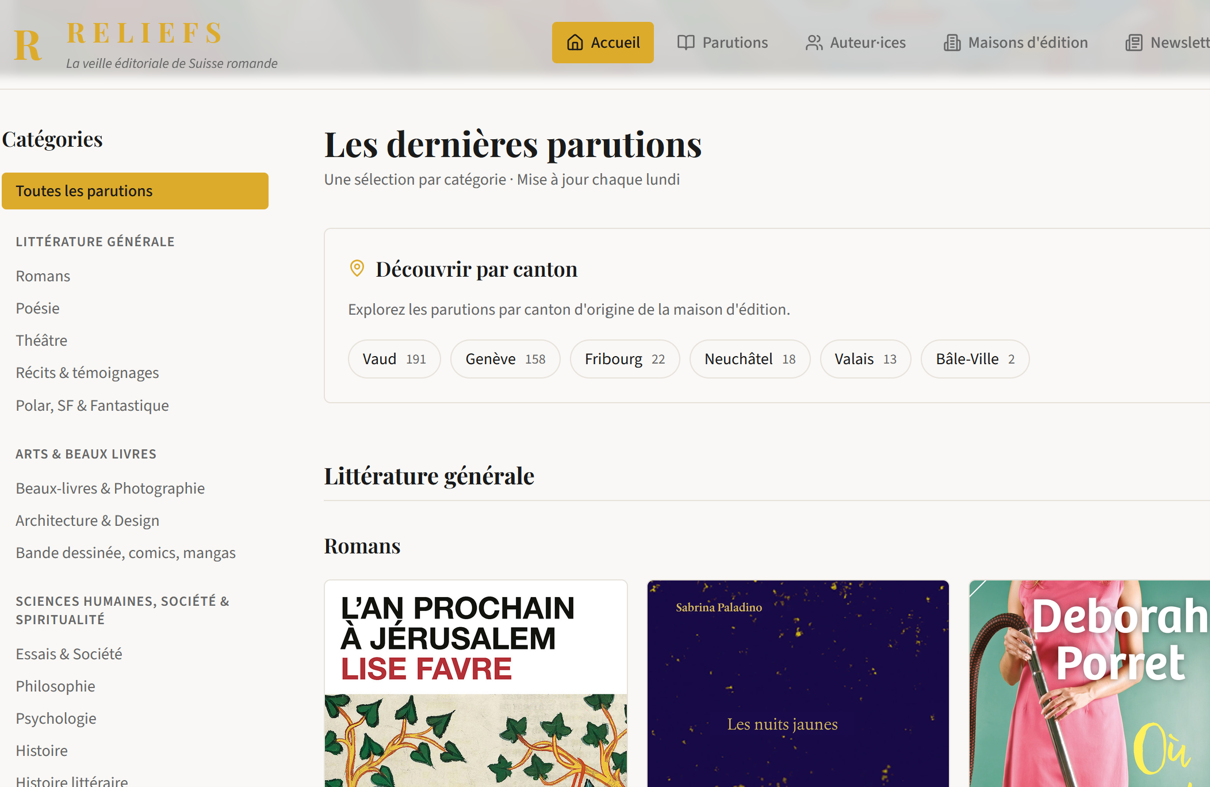Click the newspaper icon for Newsletter
The height and width of the screenshot is (787, 1210).
click(1134, 42)
